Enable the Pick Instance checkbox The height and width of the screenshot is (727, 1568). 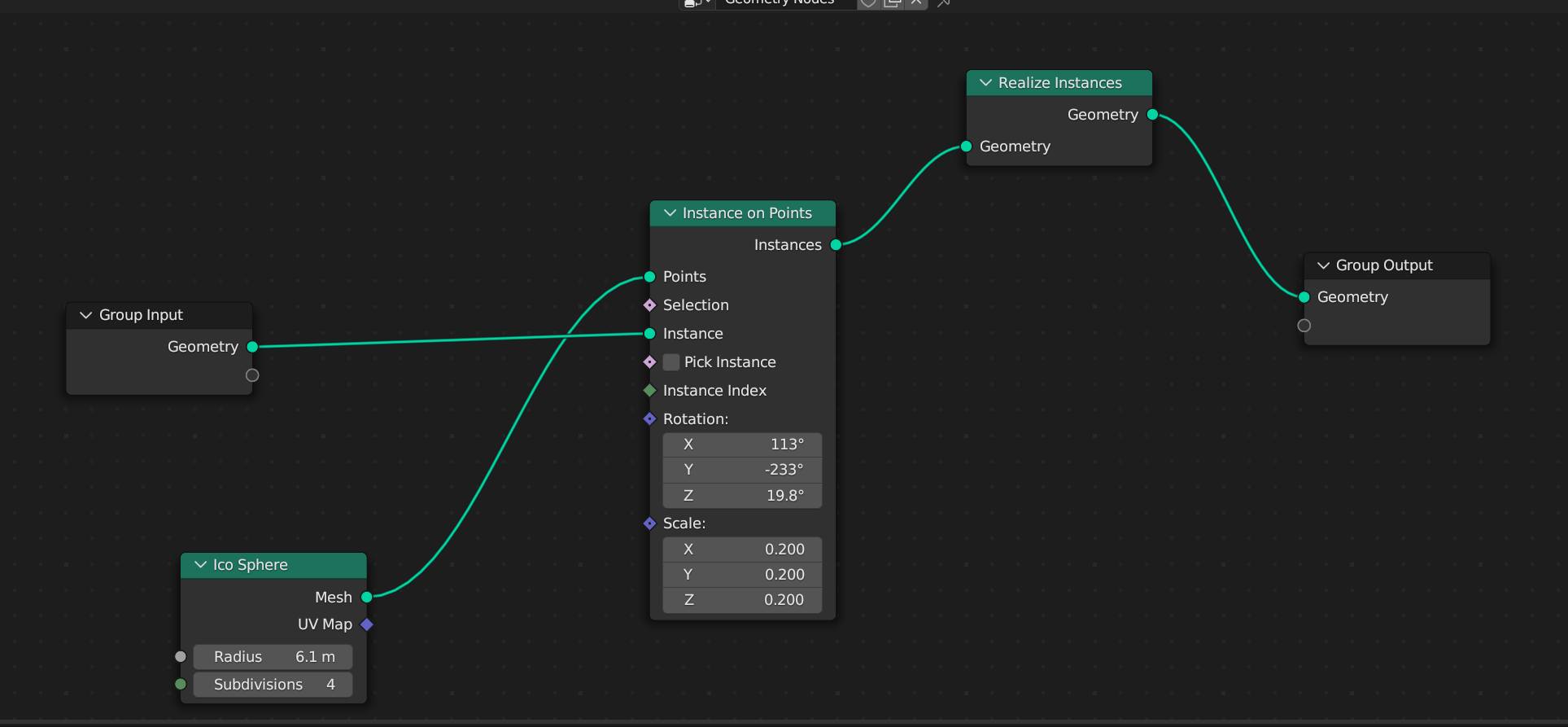point(671,362)
